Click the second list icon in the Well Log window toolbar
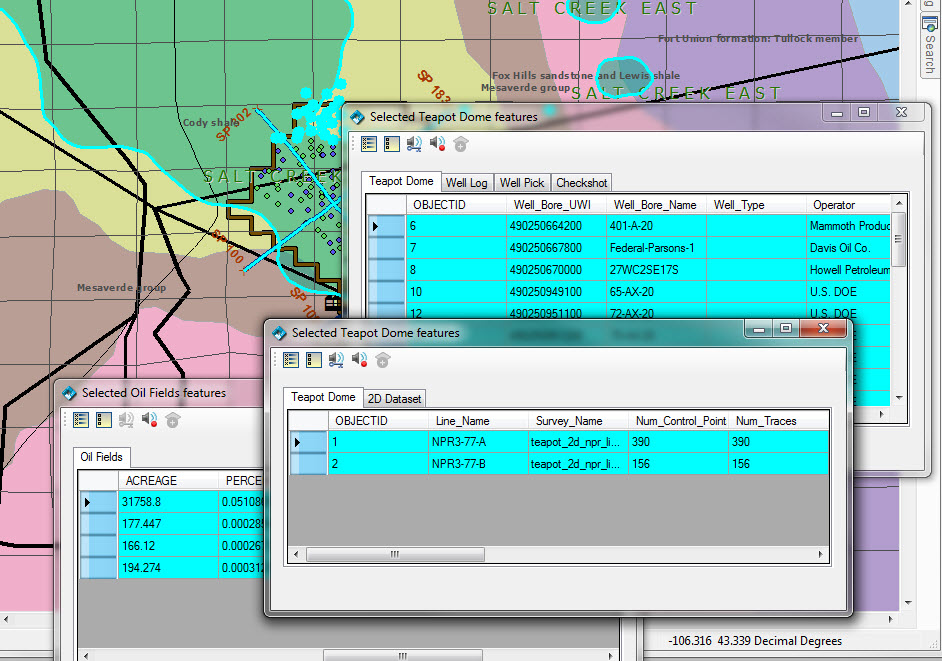942x661 pixels. [x=392, y=144]
